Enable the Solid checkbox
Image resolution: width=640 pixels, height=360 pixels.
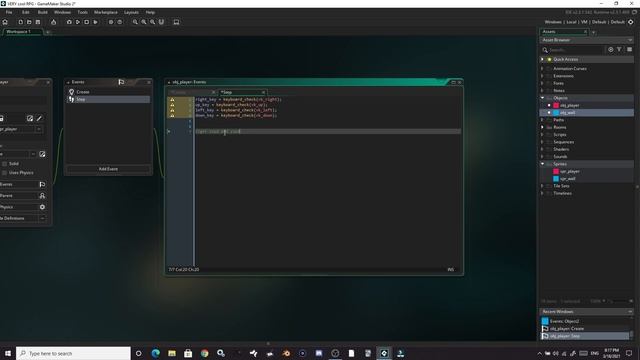click(5, 164)
